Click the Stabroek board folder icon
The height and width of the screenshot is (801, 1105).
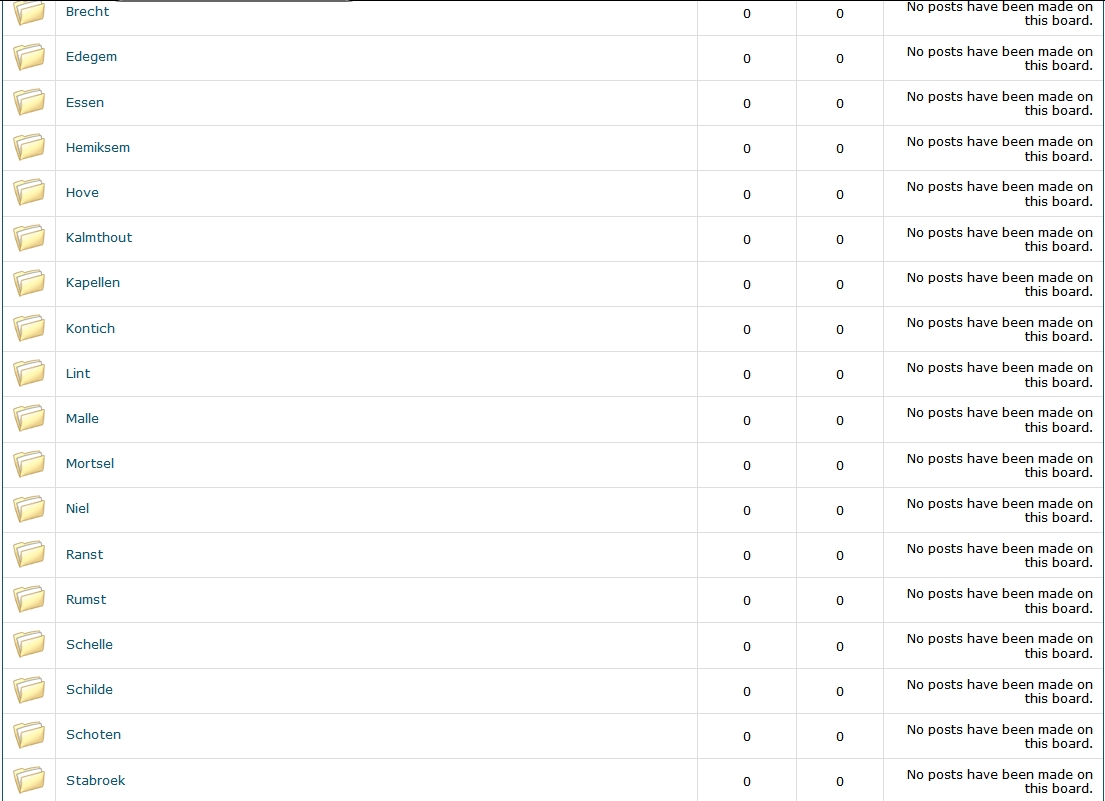[x=30, y=780]
